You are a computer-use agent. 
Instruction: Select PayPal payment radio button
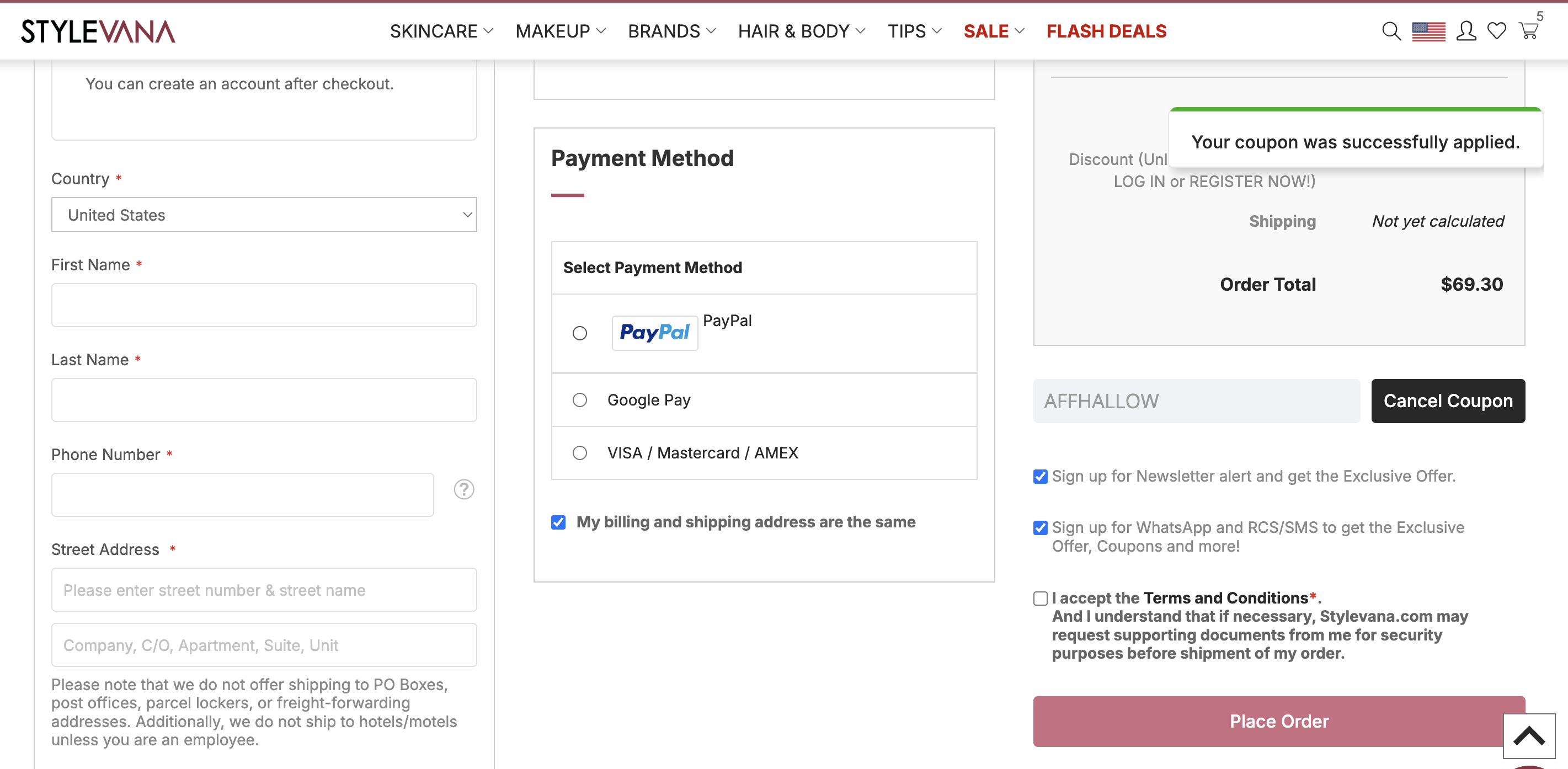tap(579, 333)
